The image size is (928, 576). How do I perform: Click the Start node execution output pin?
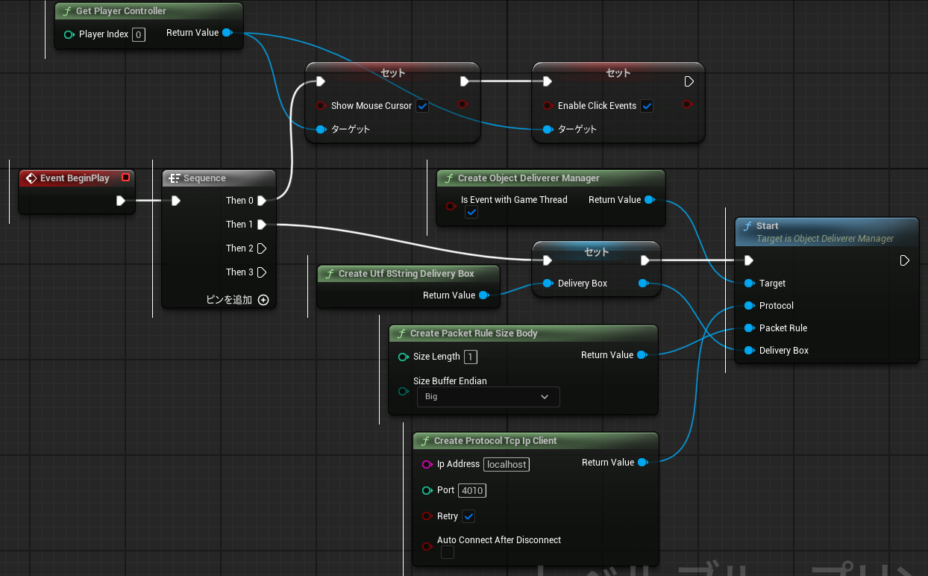pos(904,260)
